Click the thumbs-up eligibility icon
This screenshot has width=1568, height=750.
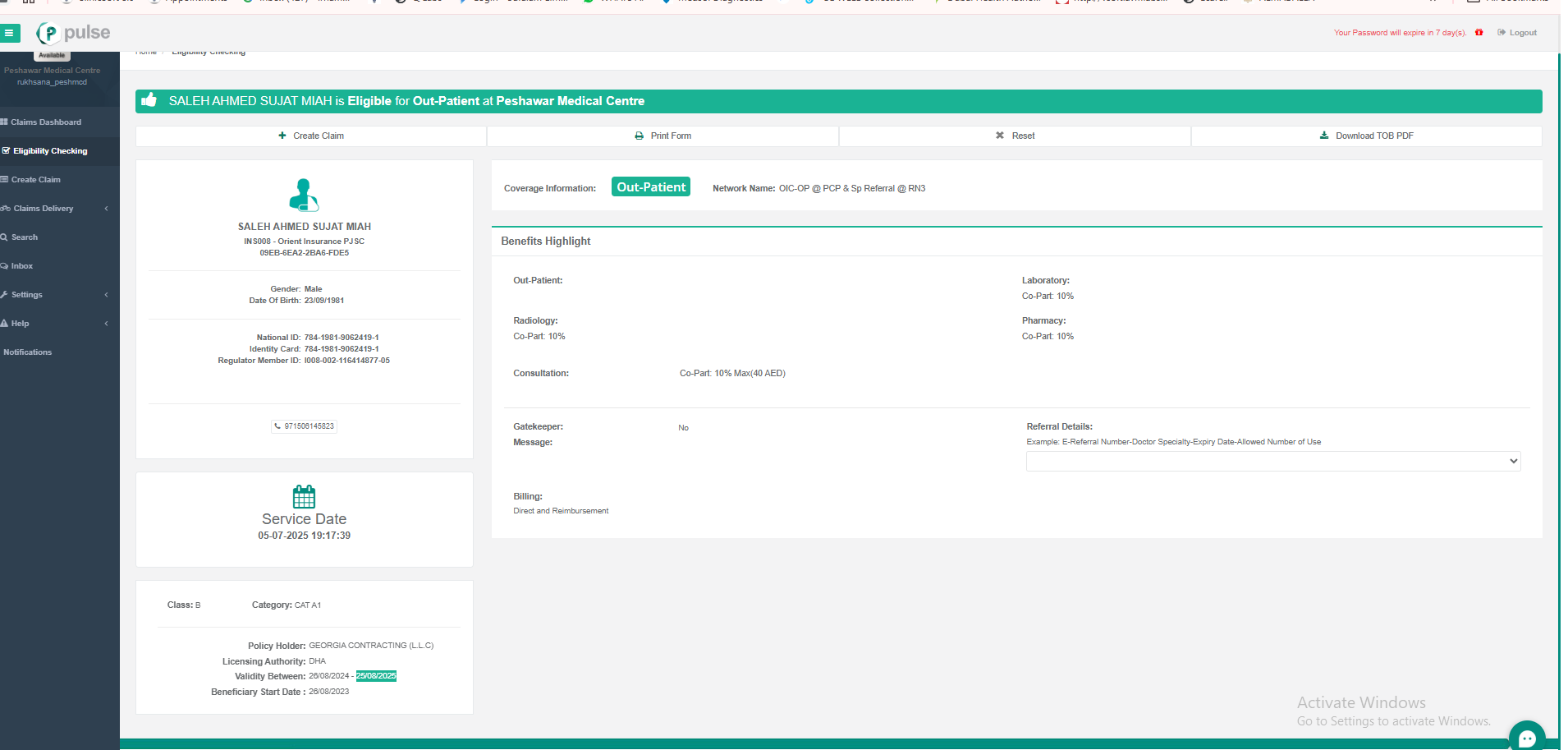click(x=149, y=100)
